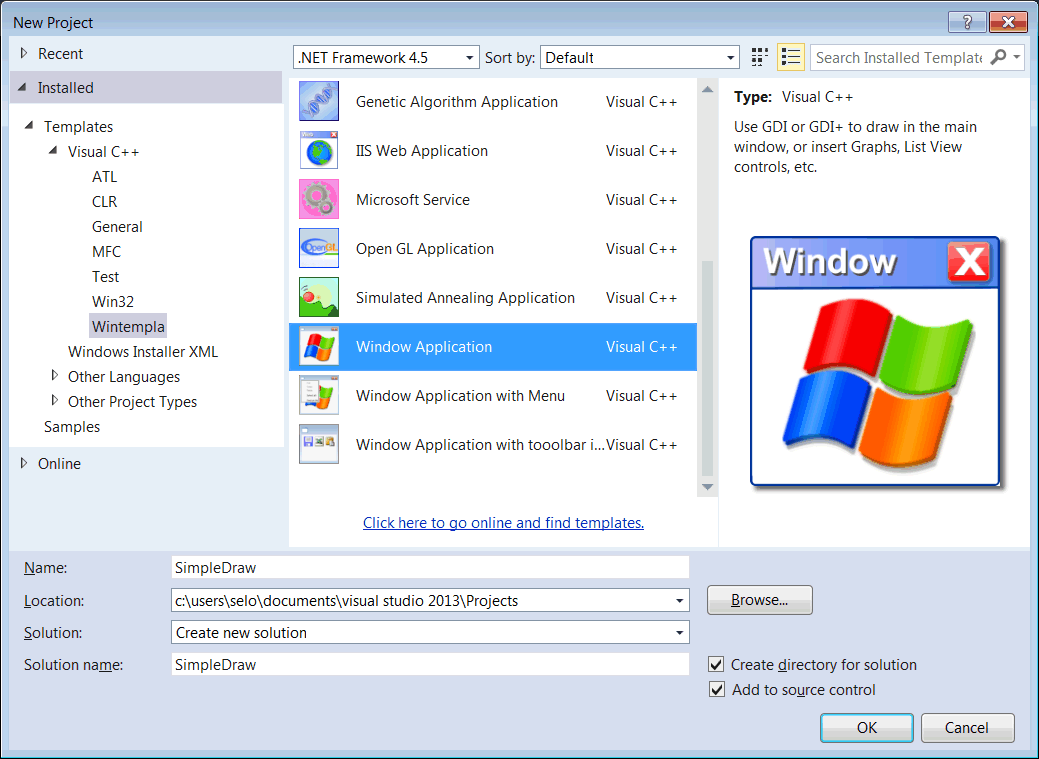The width and height of the screenshot is (1039, 759).
Task: Click the Simulated Annealing Application icon
Action: click(x=319, y=298)
